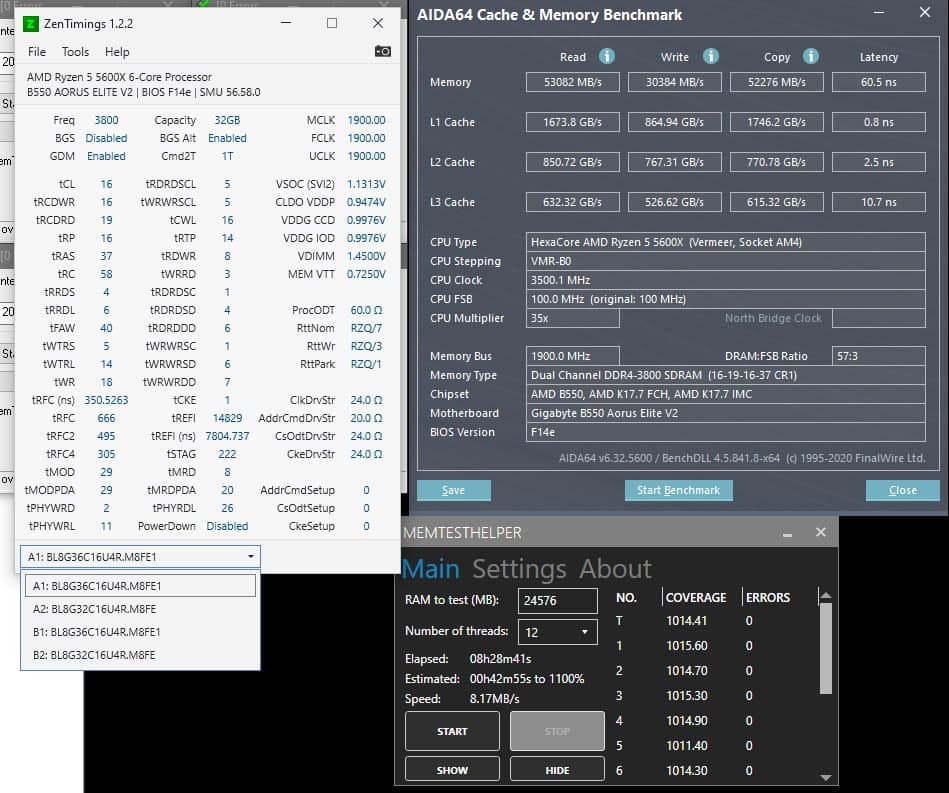Image resolution: width=949 pixels, height=793 pixels.
Task: Click the ProcODT value 60.0 Ω
Action: click(x=366, y=310)
